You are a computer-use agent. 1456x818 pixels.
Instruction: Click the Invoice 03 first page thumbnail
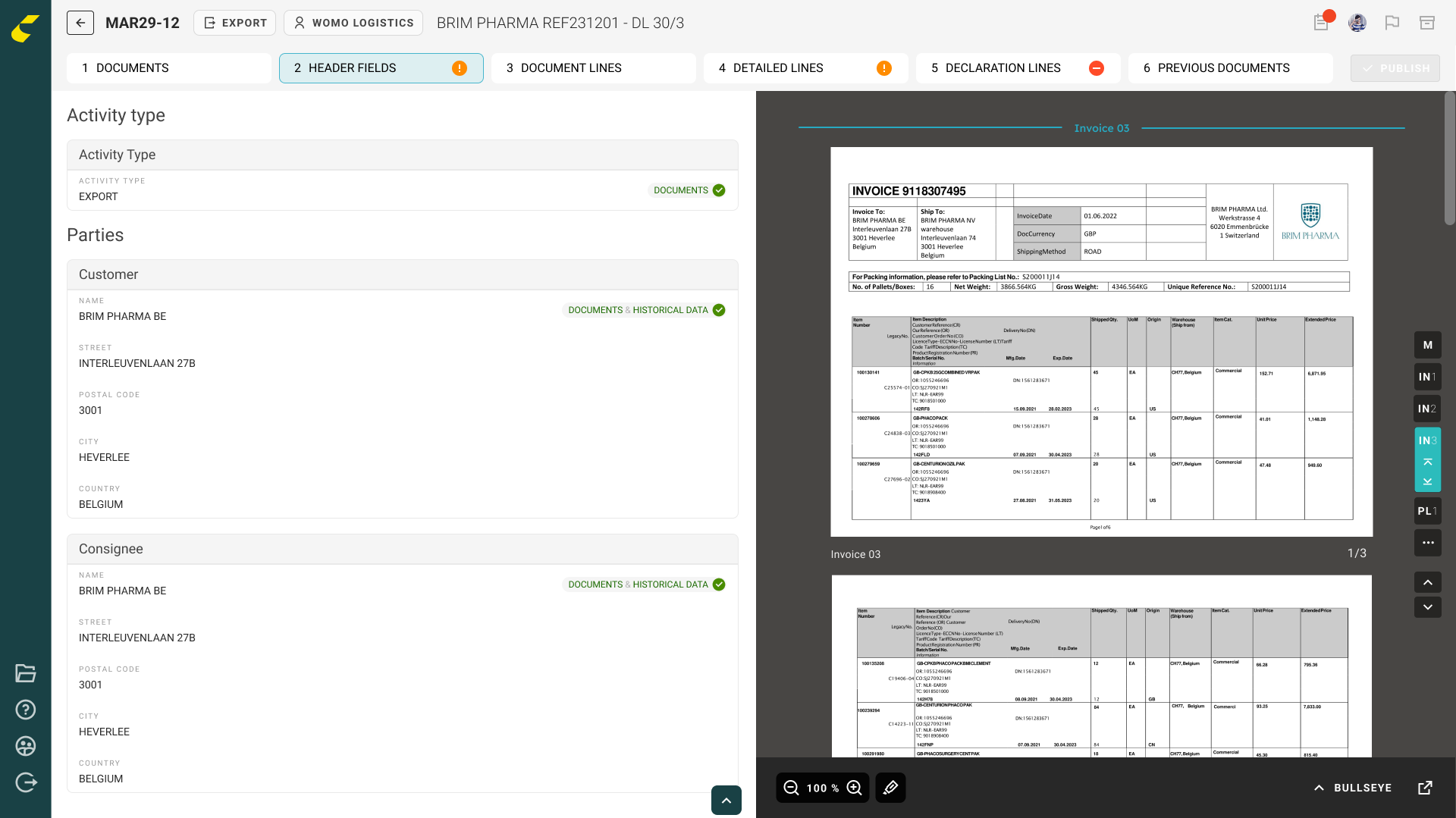coord(1102,342)
